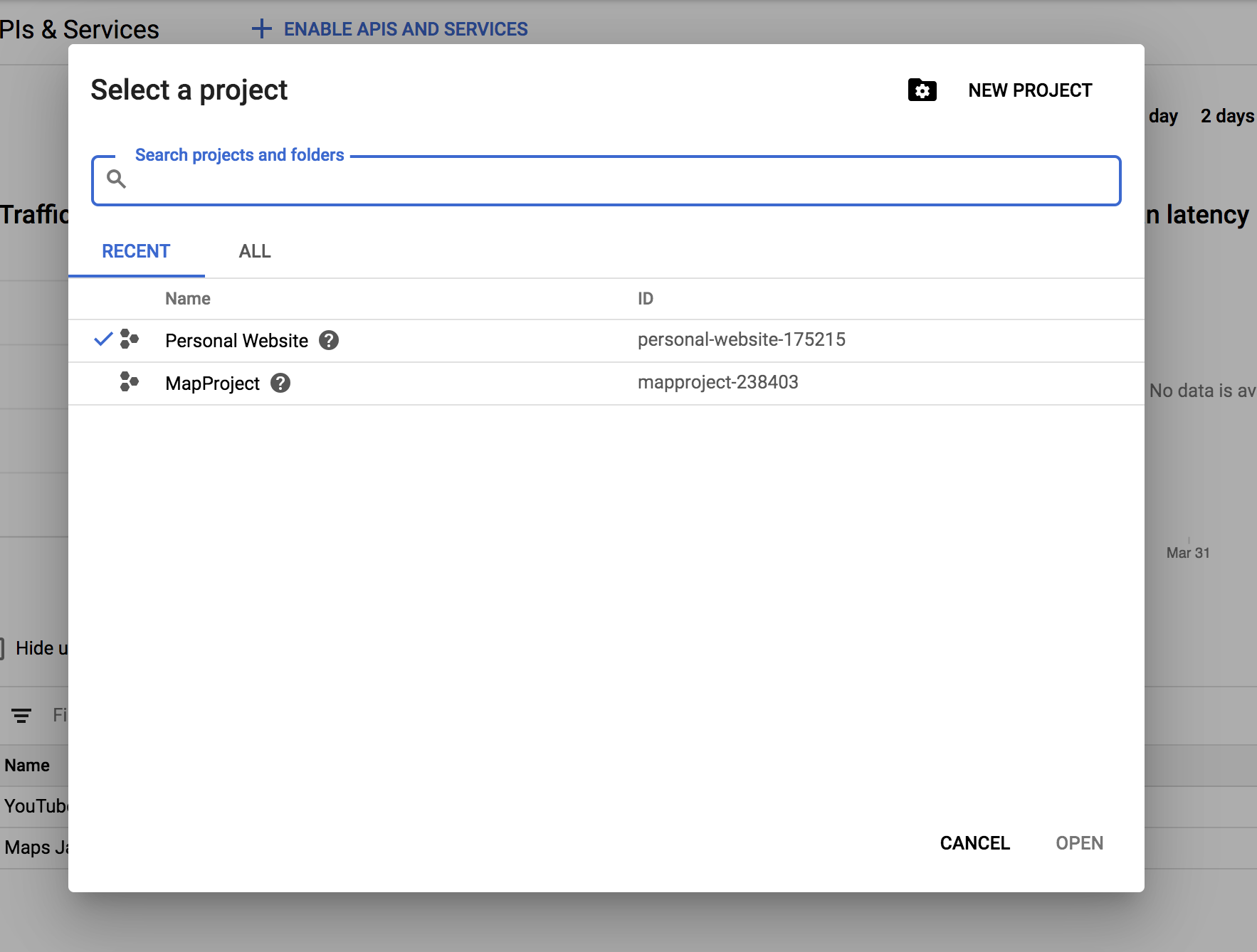Cancel the project selection dialog
This screenshot has width=1257, height=952.
tap(974, 843)
